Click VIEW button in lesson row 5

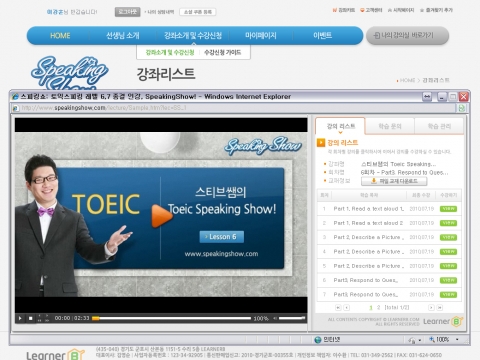click(448, 266)
